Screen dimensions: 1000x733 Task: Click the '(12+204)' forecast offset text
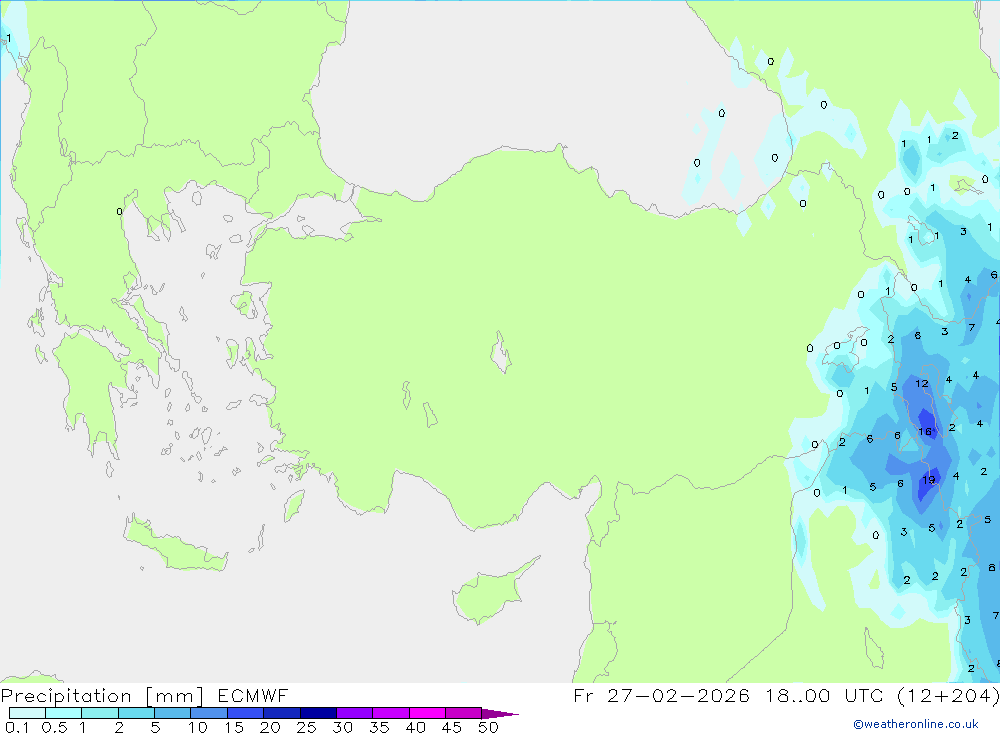click(x=948, y=696)
